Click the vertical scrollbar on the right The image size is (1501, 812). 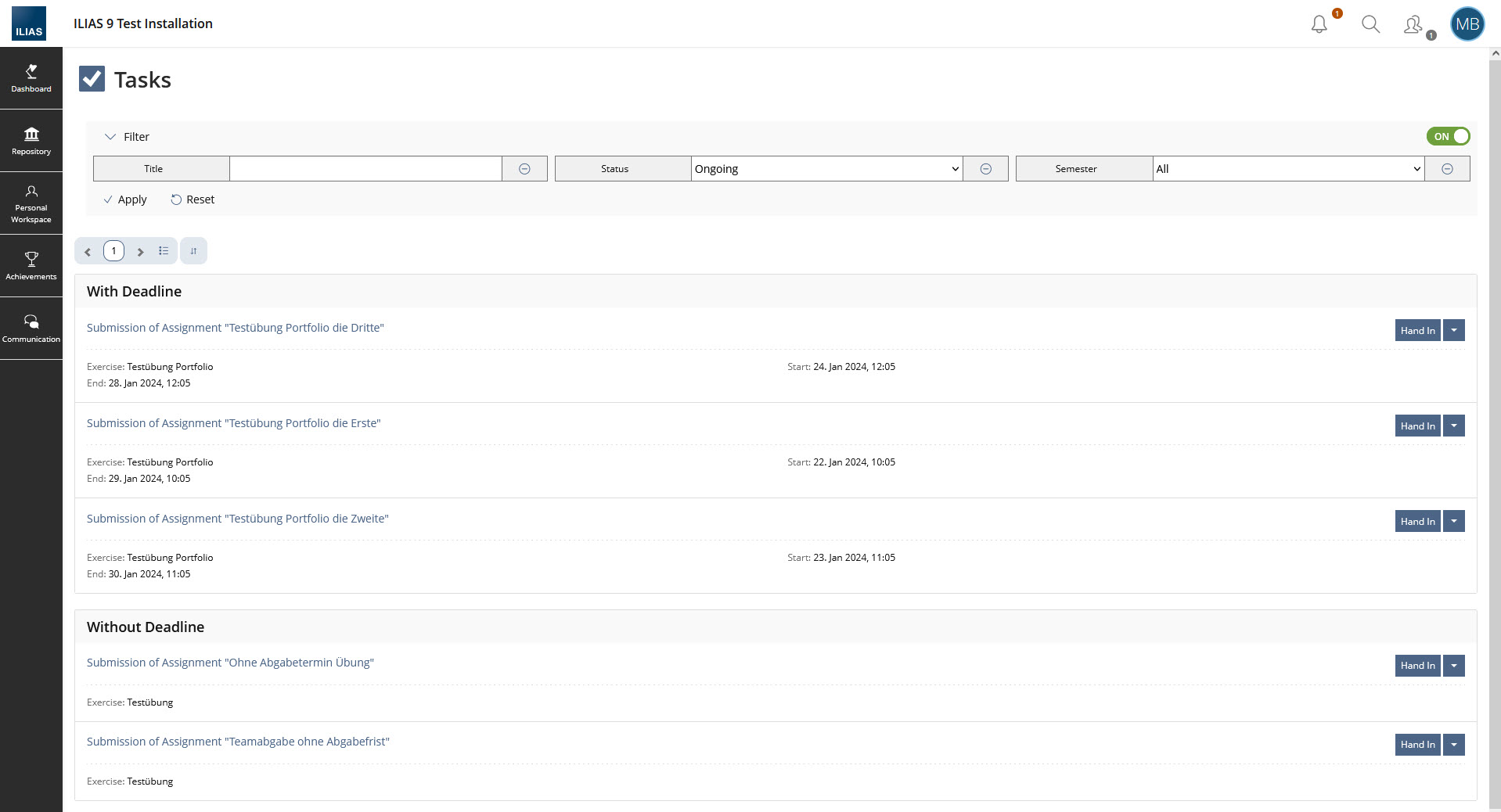click(1495, 391)
